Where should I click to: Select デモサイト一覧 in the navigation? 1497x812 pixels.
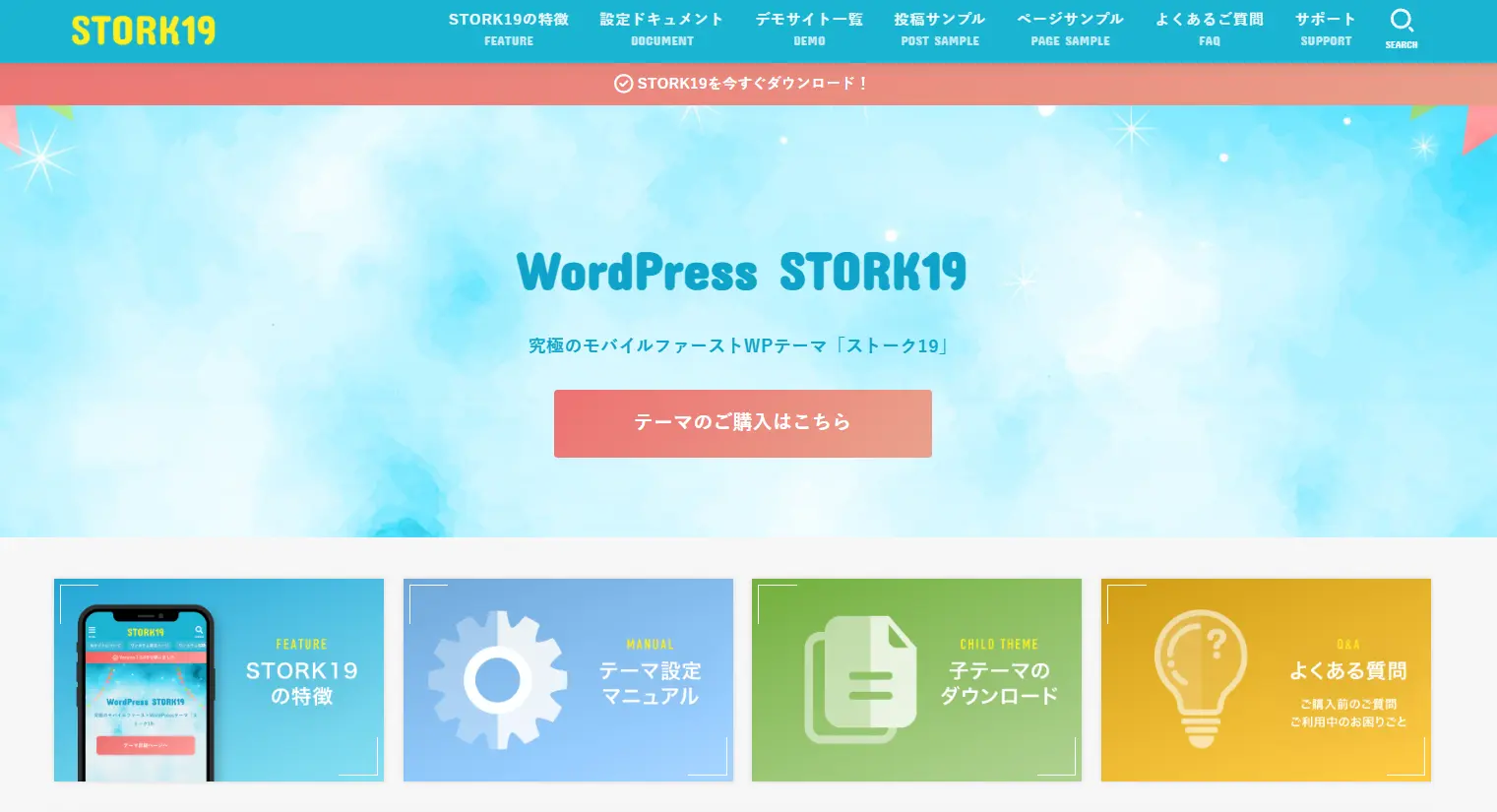pyautogui.click(x=809, y=18)
